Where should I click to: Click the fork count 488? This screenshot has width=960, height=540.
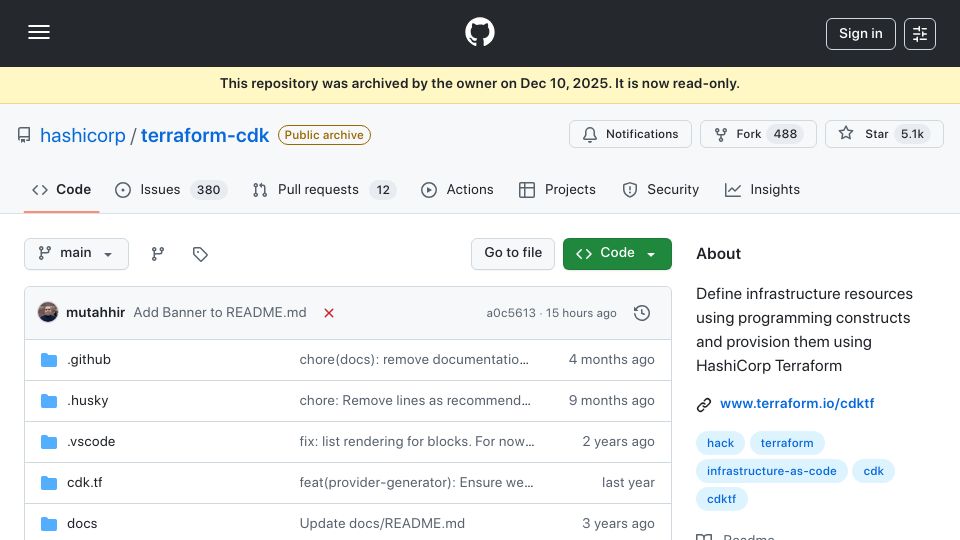(x=785, y=134)
